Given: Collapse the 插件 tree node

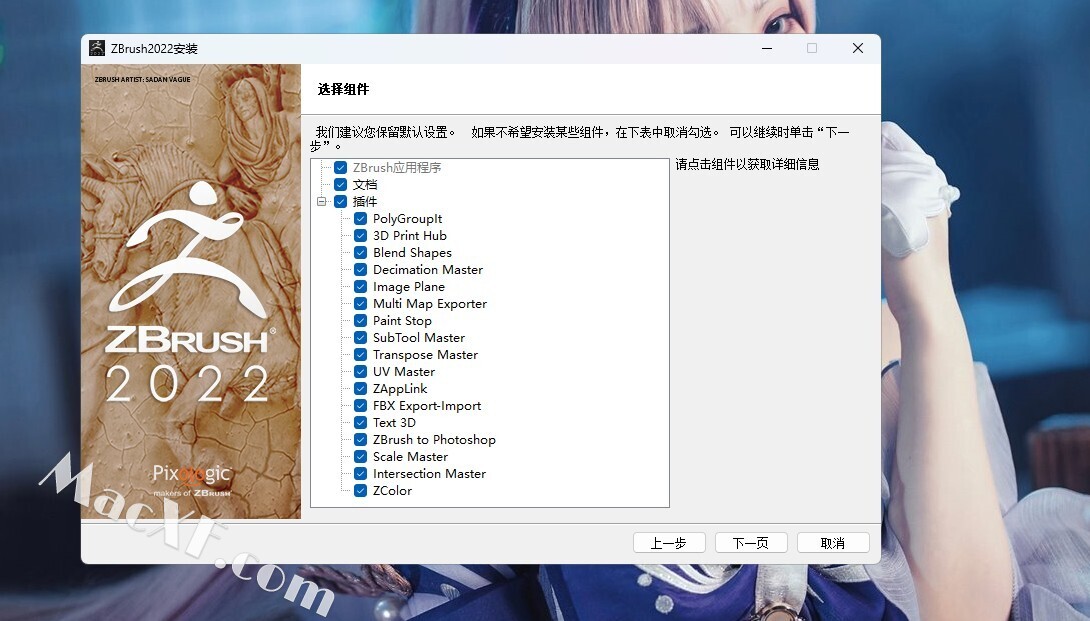Looking at the screenshot, I should [321, 202].
